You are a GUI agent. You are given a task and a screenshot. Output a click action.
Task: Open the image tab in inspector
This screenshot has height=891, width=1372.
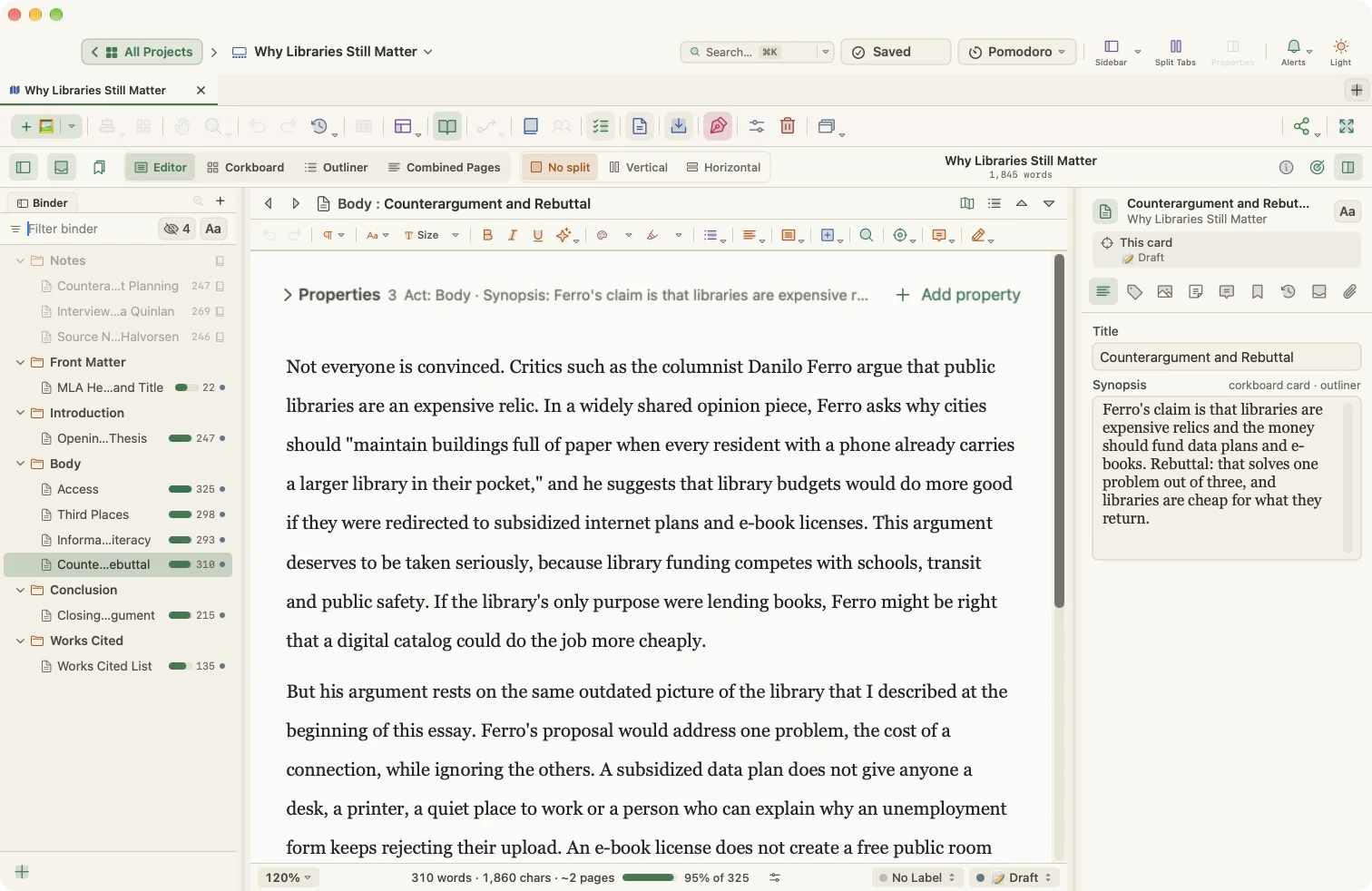tap(1165, 291)
